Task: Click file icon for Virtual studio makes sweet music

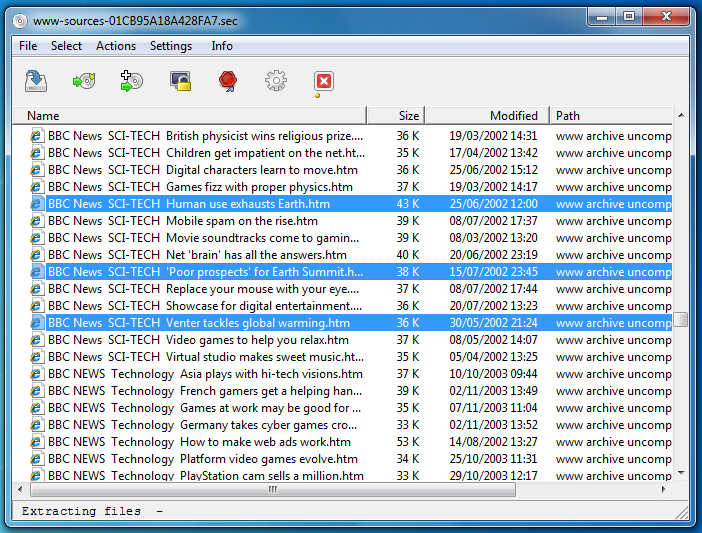Action: [x=37, y=357]
